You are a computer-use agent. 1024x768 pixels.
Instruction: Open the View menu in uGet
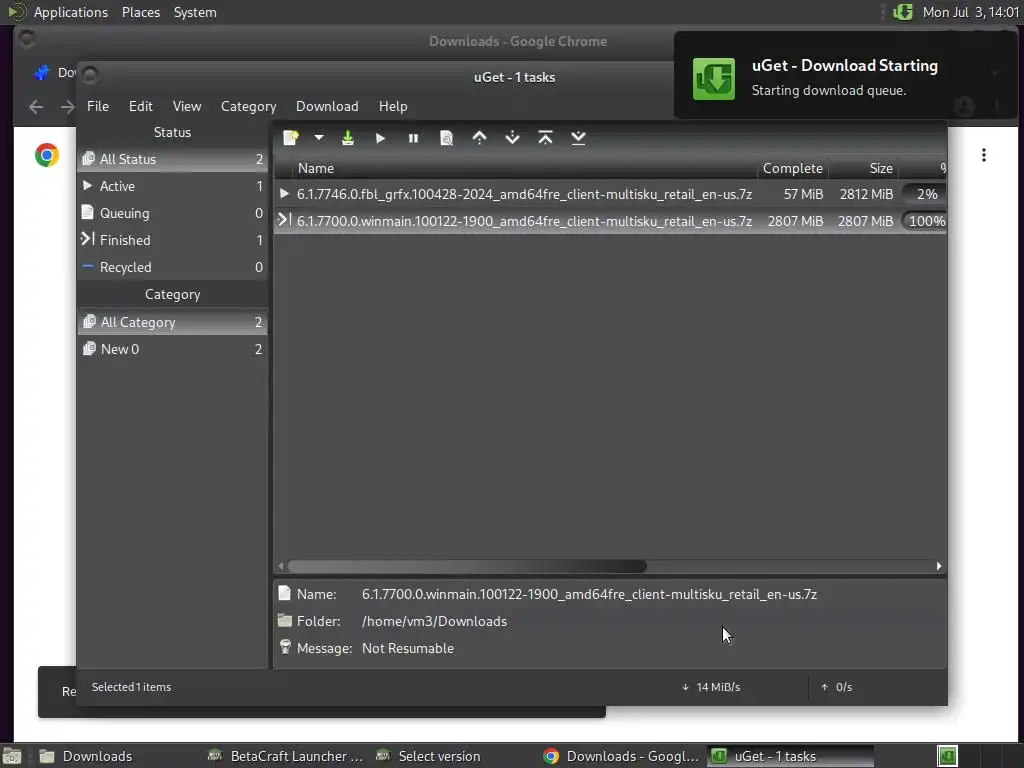tap(187, 106)
